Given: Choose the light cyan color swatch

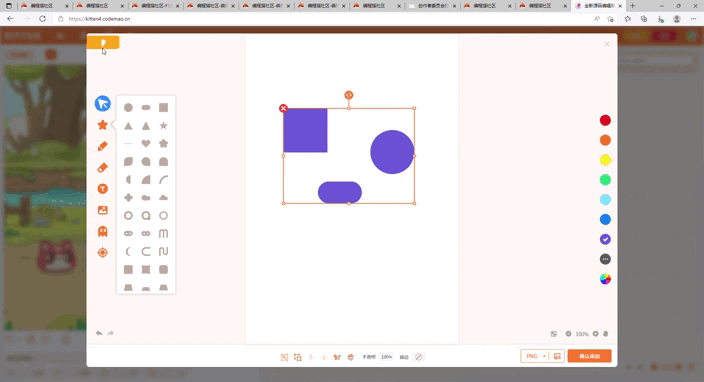Looking at the screenshot, I should tap(605, 200).
